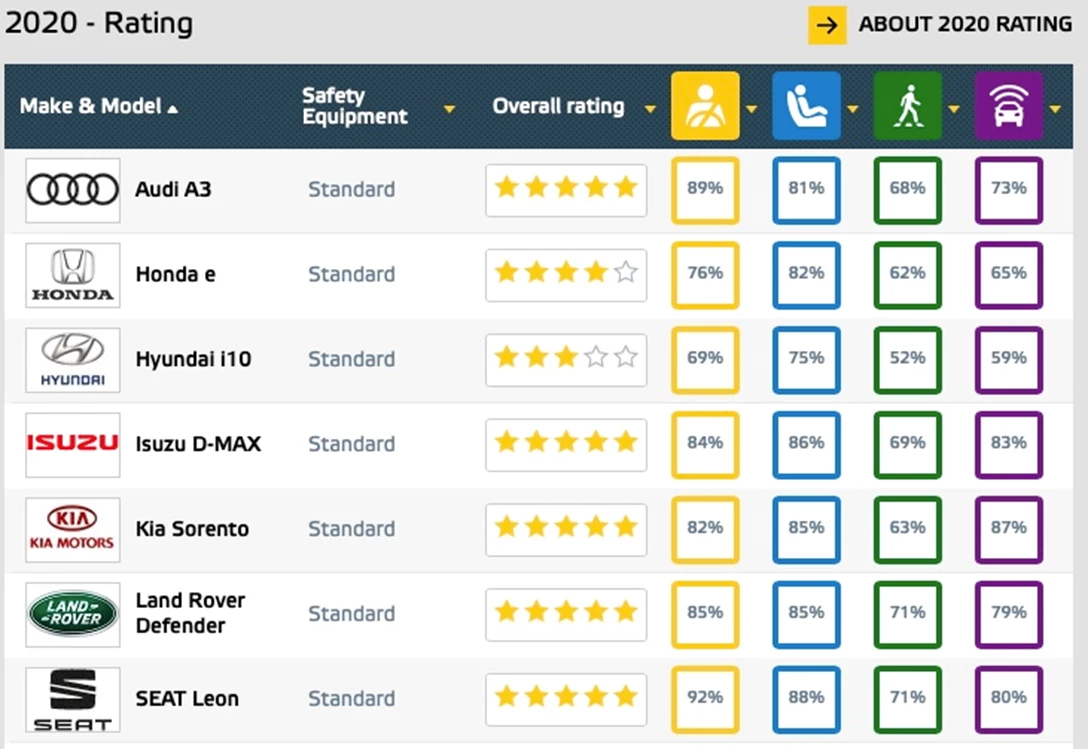This screenshot has height=749, width=1088.
Task: Expand the Safety Equipment filter dropdown
Action: [449, 108]
